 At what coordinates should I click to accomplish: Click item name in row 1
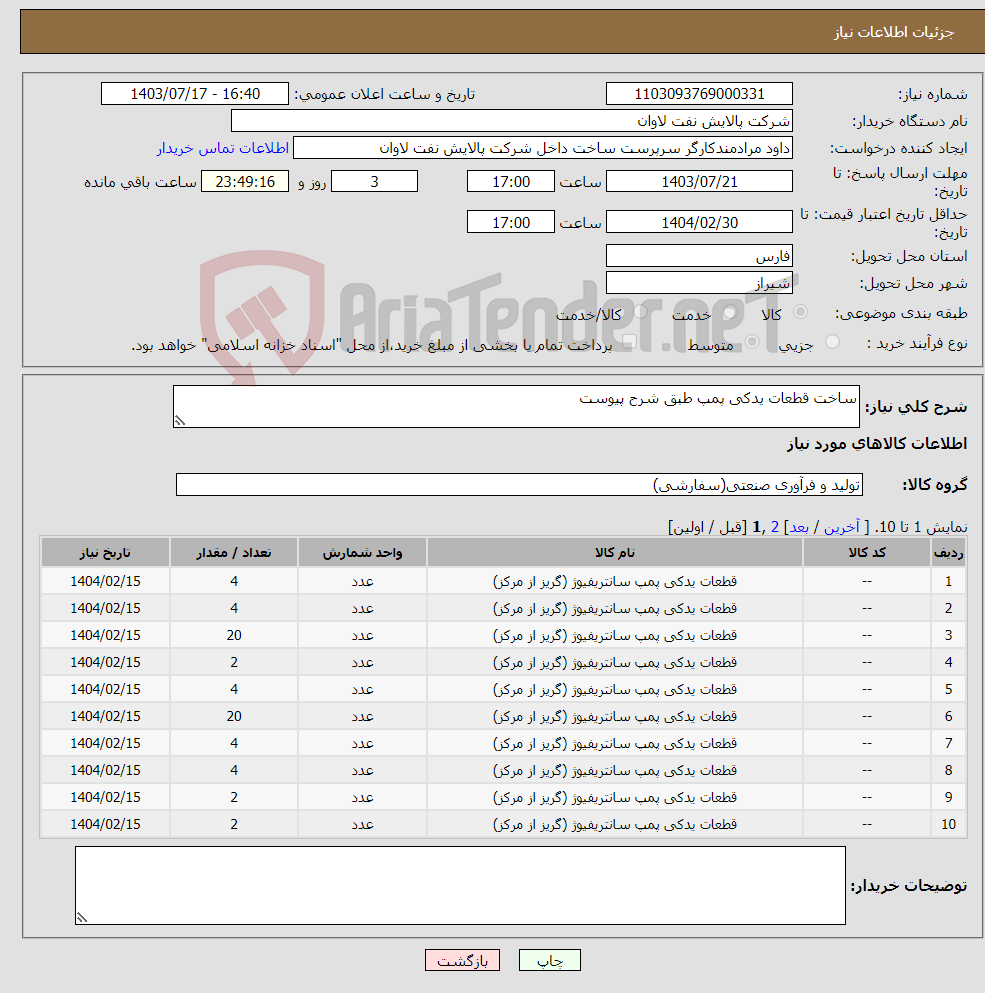[x=614, y=581]
